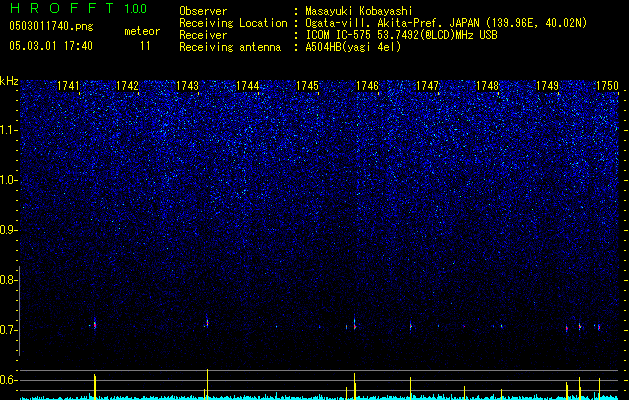Click the 1747 time marker

[x=428, y=86]
